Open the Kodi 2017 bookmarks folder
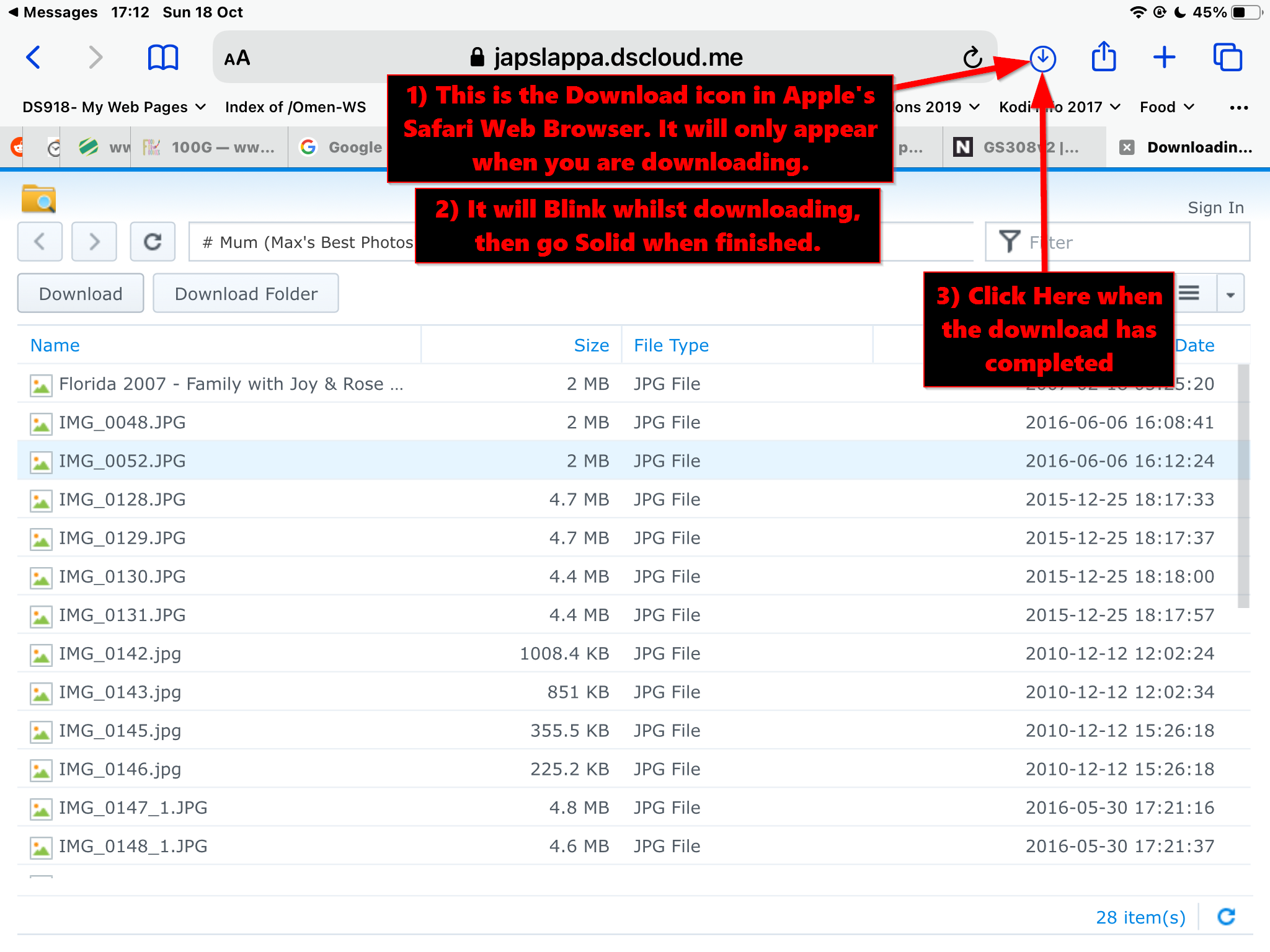 point(1059,107)
